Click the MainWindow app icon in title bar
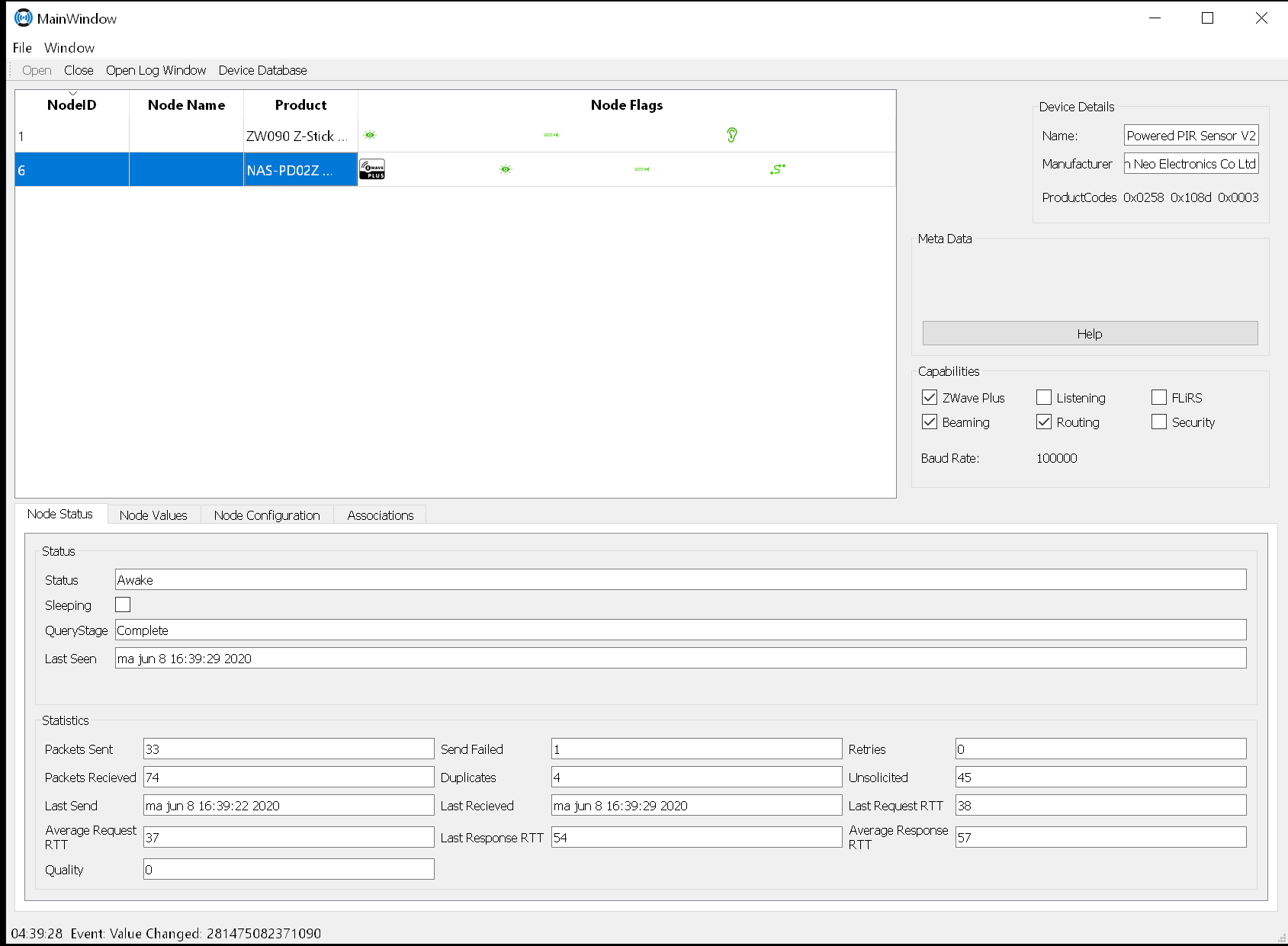Viewport: 1288px width, 946px height. [x=23, y=18]
